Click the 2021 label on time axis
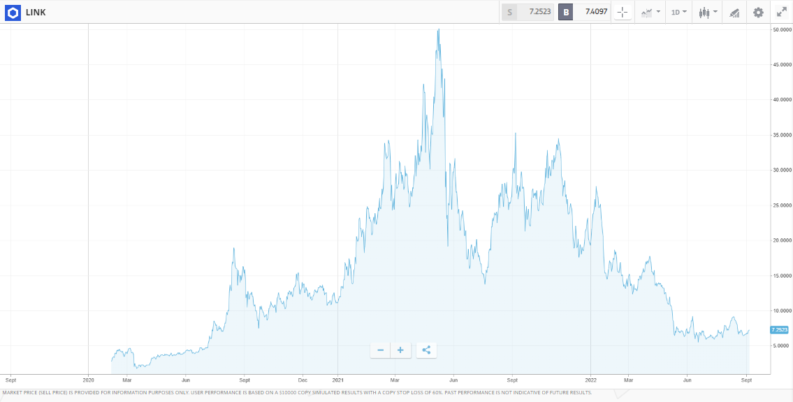Image resolution: width=793 pixels, height=402 pixels. 338,378
